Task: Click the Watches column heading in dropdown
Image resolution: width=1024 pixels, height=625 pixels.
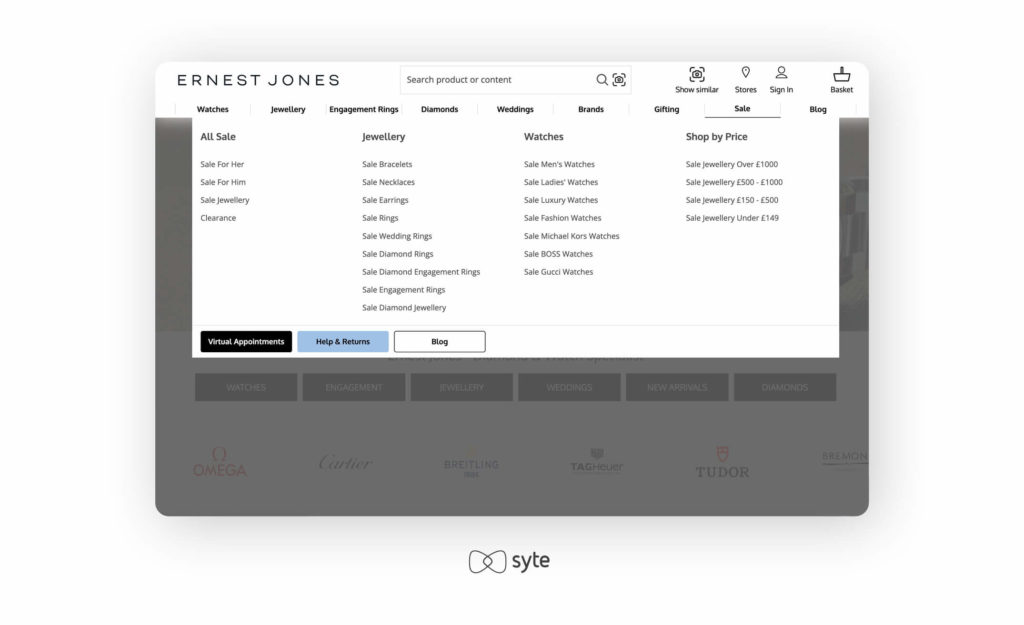Action: (543, 136)
